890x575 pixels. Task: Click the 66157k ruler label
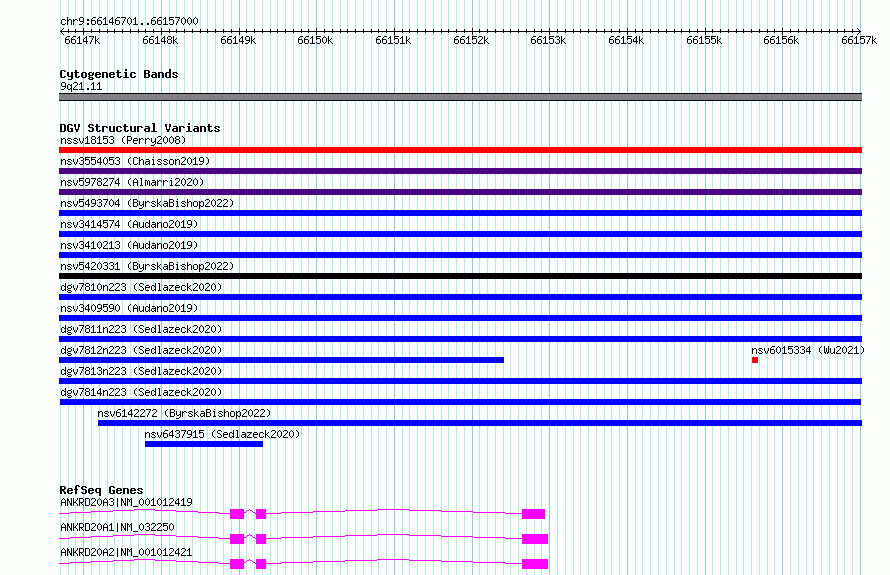pos(859,40)
